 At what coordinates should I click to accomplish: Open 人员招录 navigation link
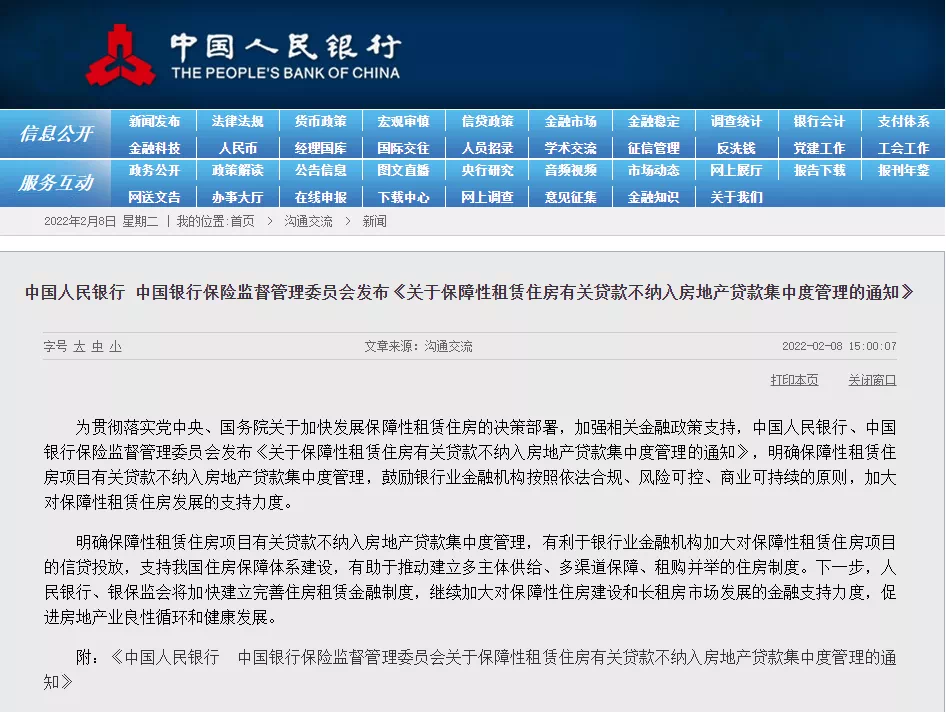tap(487, 148)
